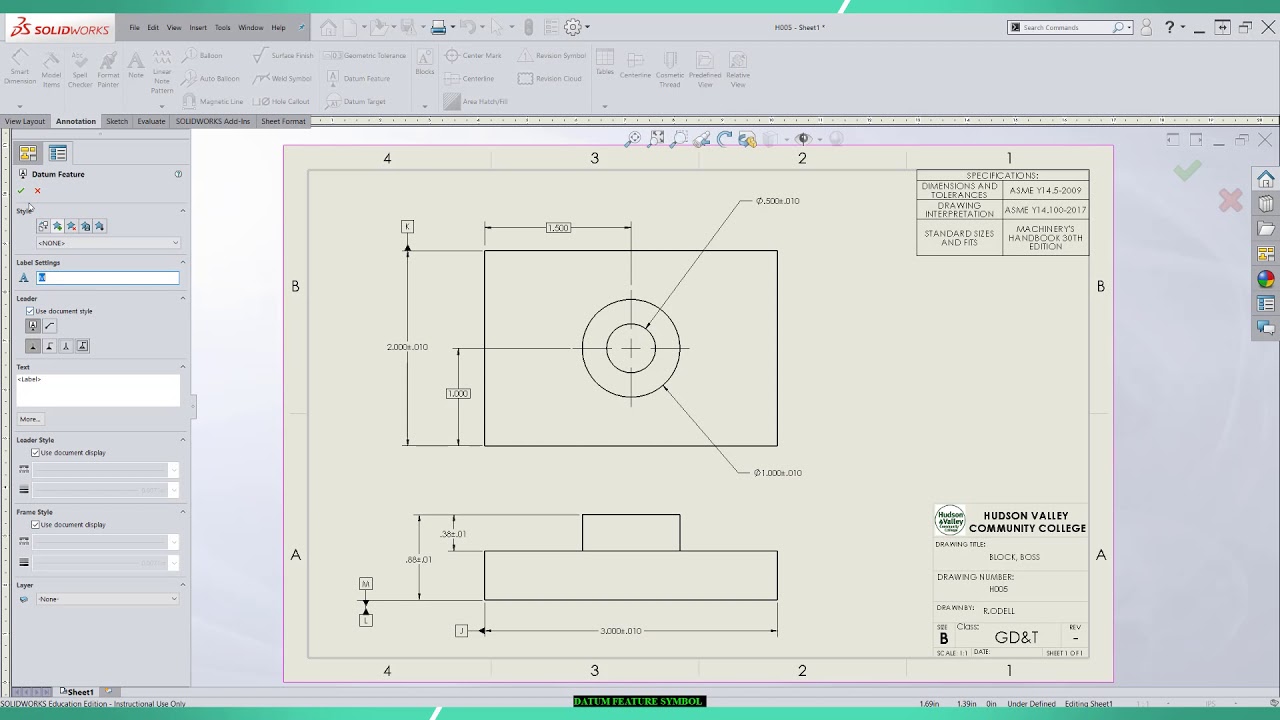The width and height of the screenshot is (1280, 720).
Task: Toggle Use document display under Frame Style
Action: [36, 525]
